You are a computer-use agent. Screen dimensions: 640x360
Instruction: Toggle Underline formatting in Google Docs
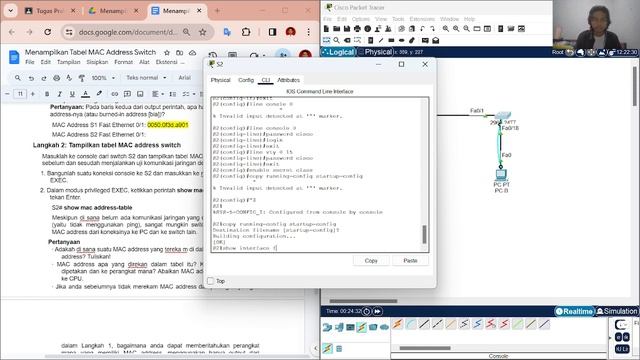tap(72, 94)
